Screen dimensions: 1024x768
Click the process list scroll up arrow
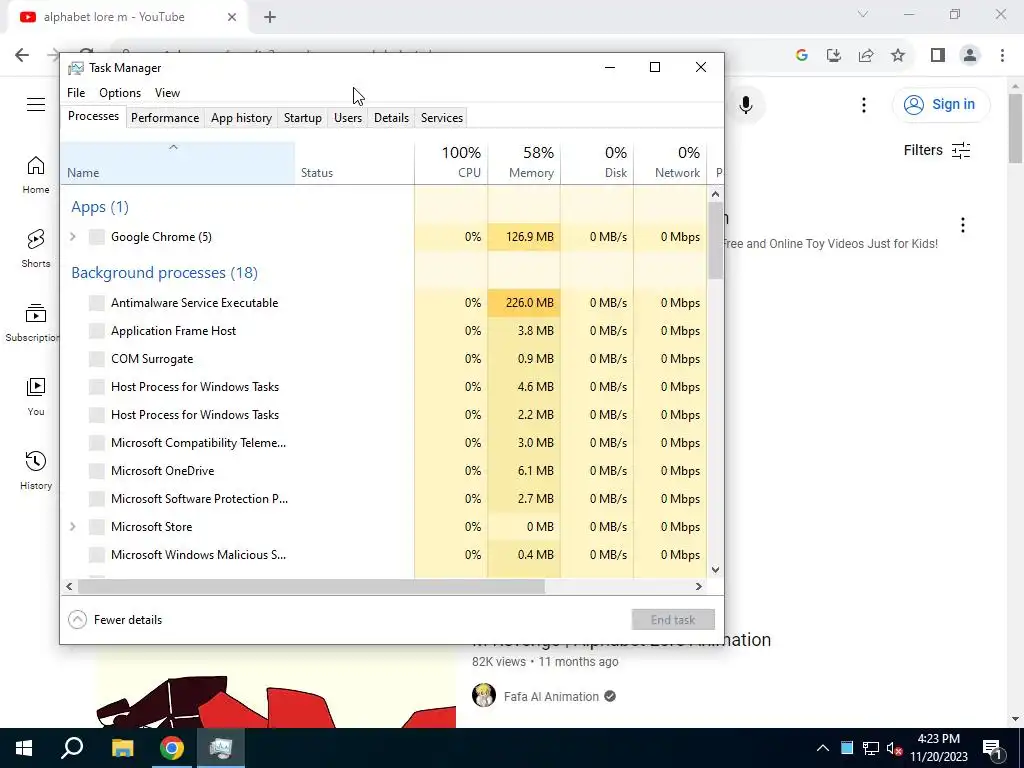[x=715, y=193]
